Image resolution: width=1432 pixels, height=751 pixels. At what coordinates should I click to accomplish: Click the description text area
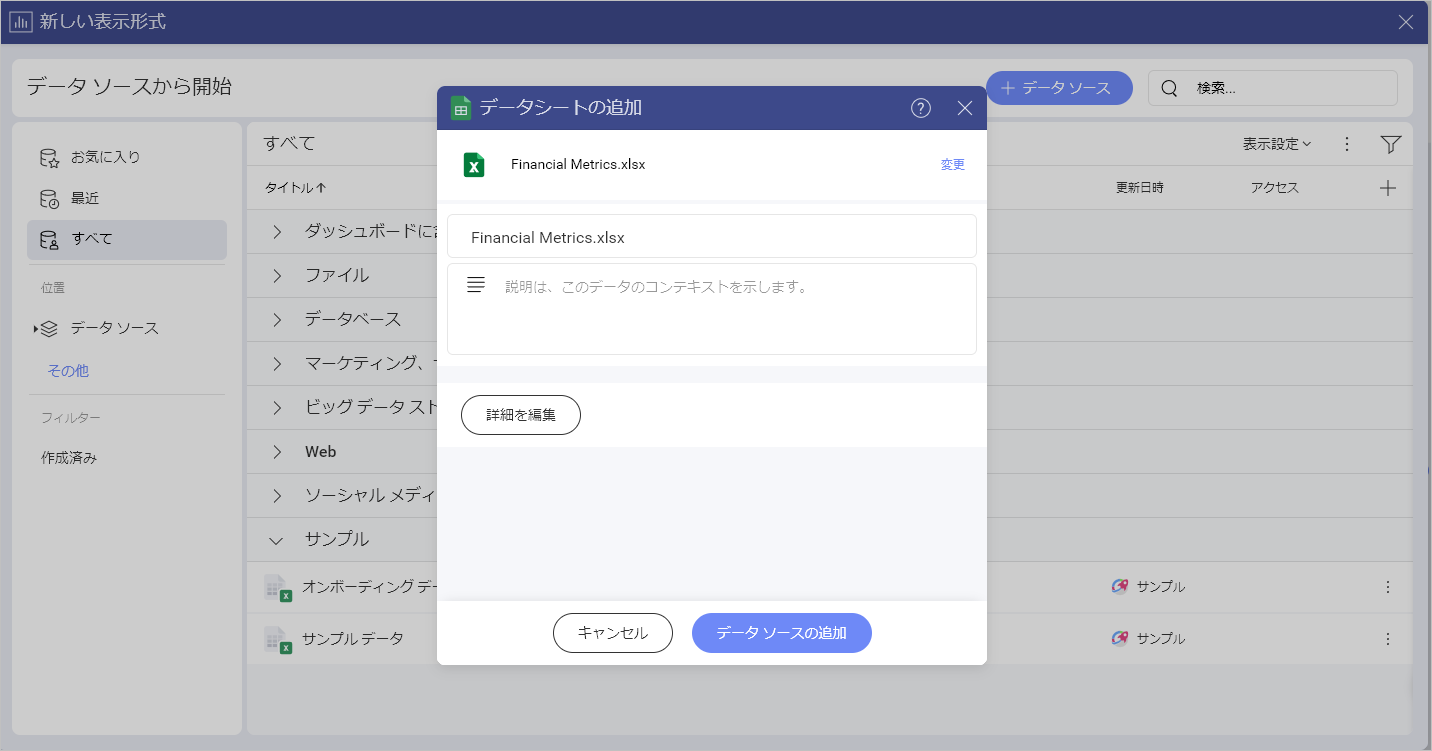(x=712, y=309)
